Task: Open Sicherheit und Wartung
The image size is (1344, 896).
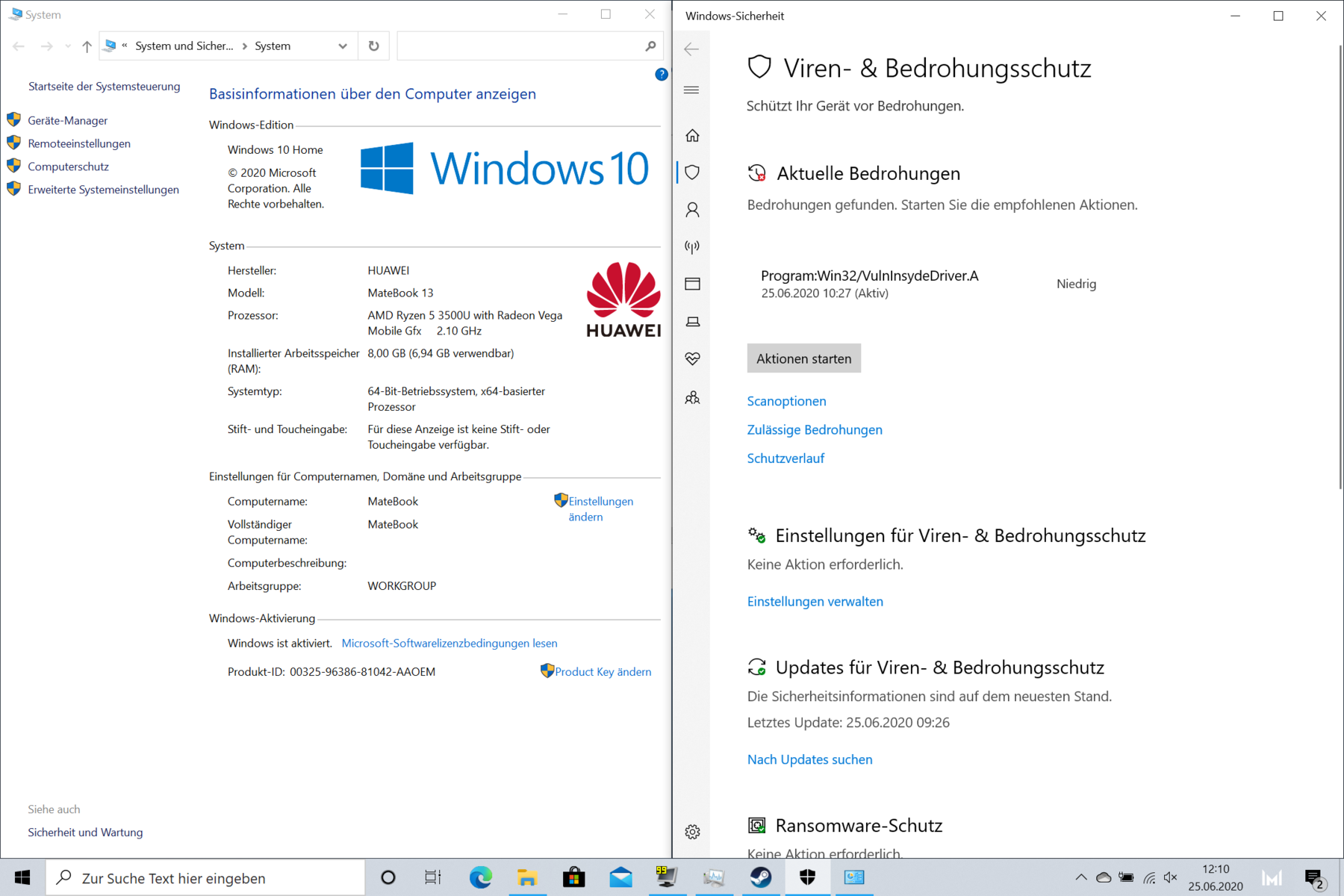Action: [85, 832]
